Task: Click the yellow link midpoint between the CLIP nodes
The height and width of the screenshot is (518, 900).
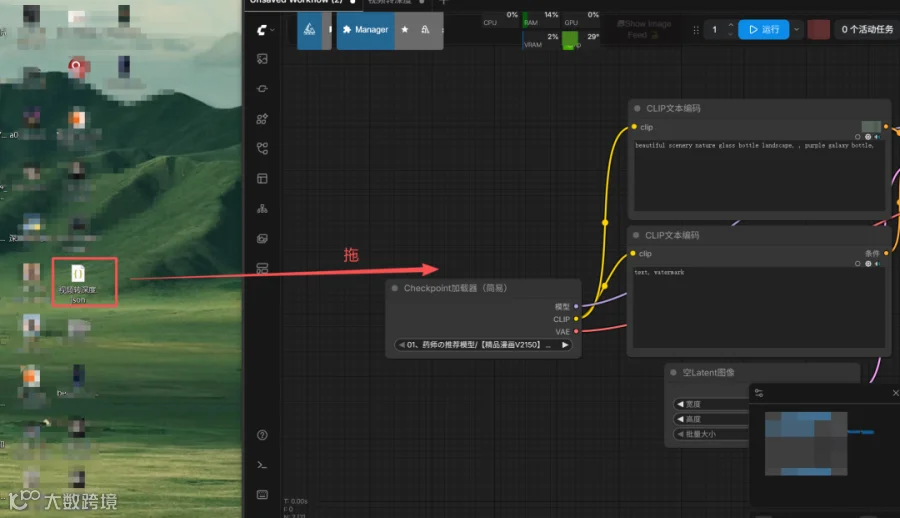Action: coord(605,222)
